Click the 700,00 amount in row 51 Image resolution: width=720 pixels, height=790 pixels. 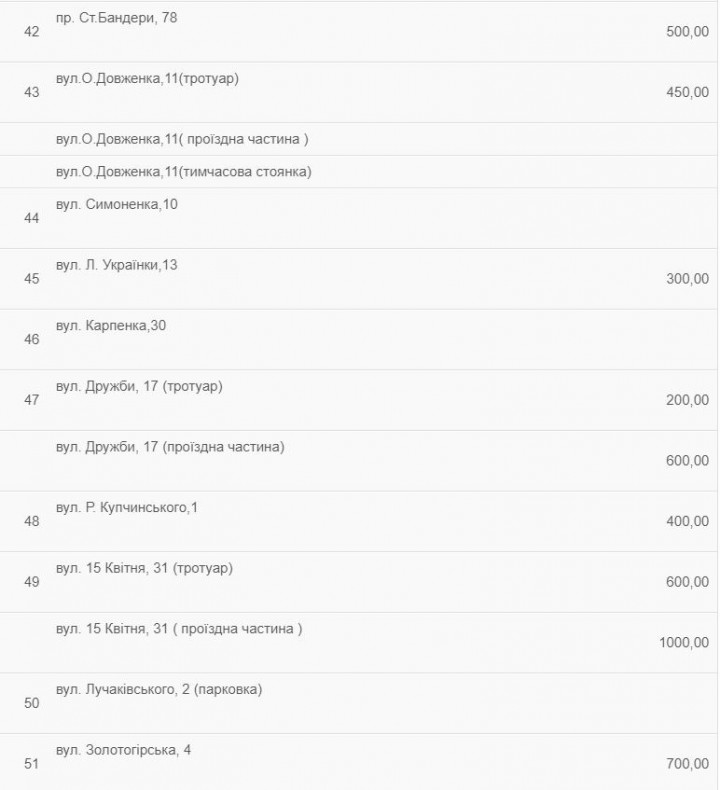[x=687, y=764]
